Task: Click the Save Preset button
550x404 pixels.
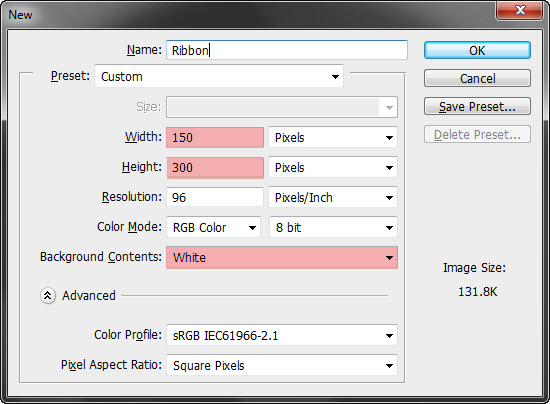Action: [x=477, y=106]
